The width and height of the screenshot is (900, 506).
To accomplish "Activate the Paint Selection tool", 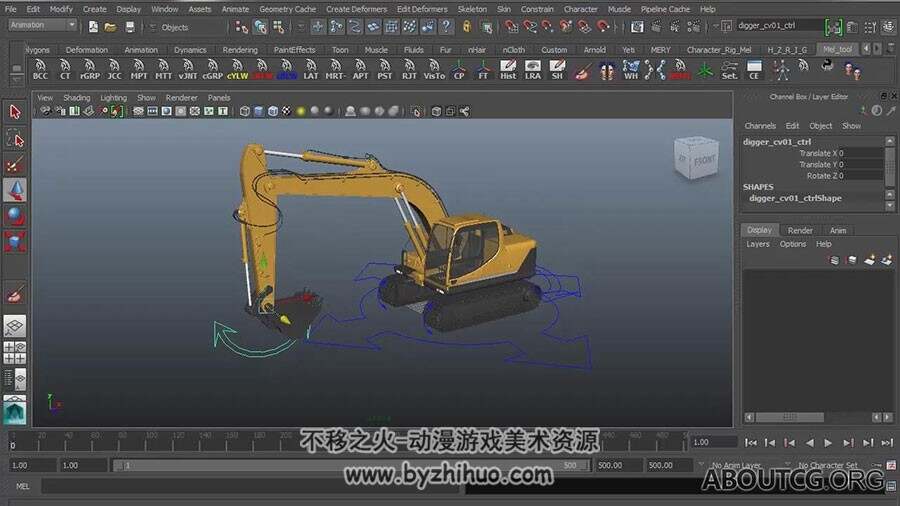I will [15, 165].
